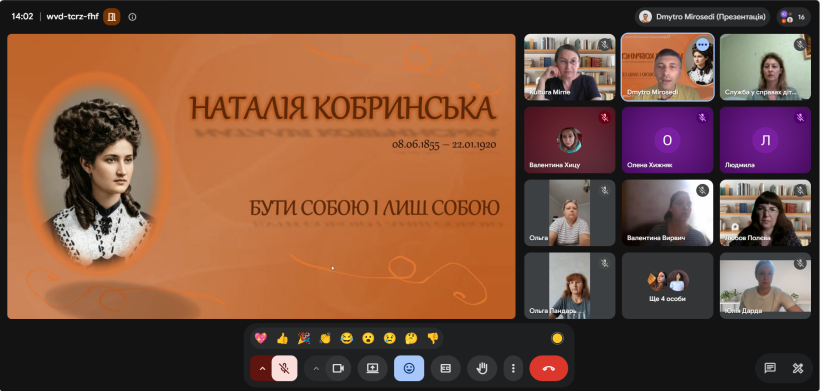Send the laughing face reaction
Viewport: 820px width, 391px height.
click(347, 338)
